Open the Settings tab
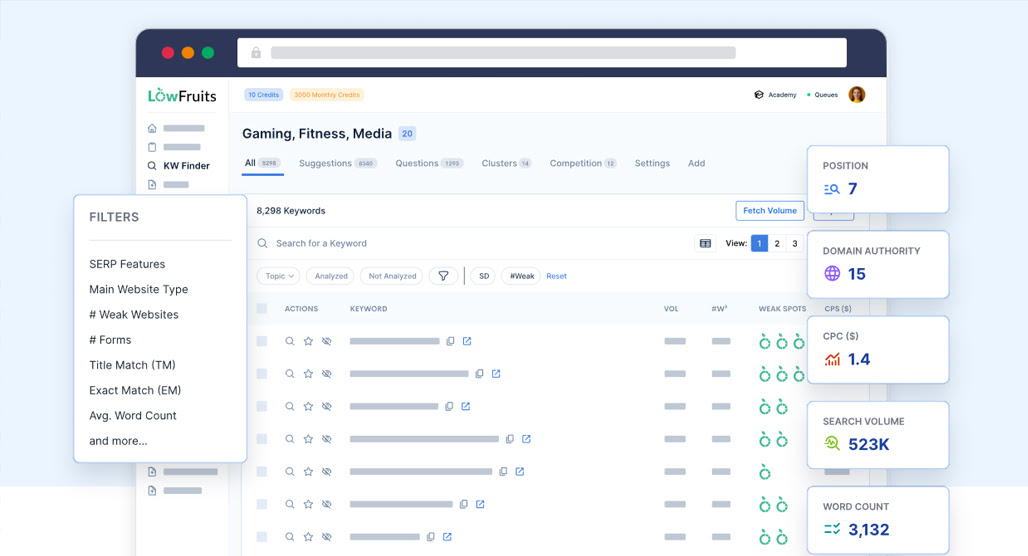1028x556 pixels. tap(652, 163)
